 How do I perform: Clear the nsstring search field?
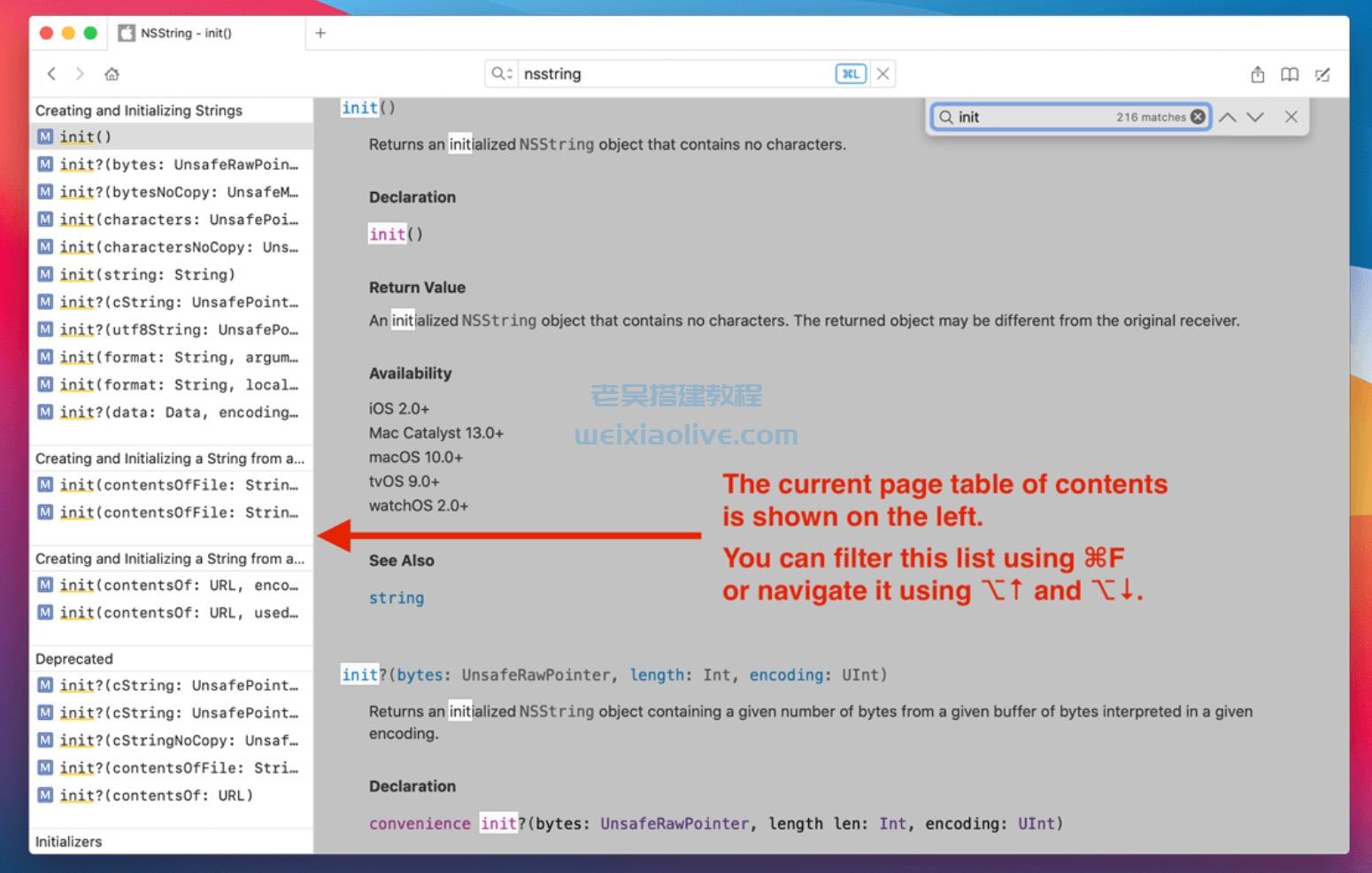click(883, 73)
